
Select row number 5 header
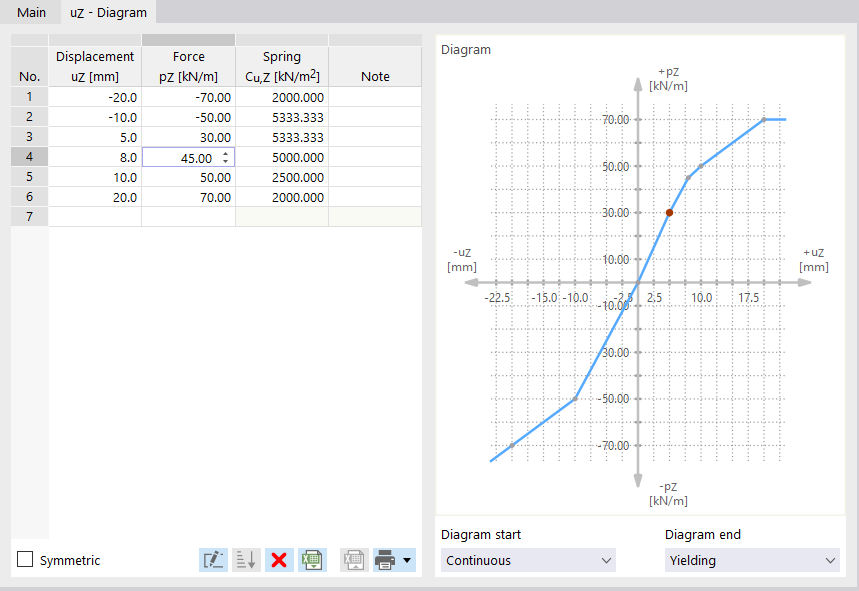[30, 177]
